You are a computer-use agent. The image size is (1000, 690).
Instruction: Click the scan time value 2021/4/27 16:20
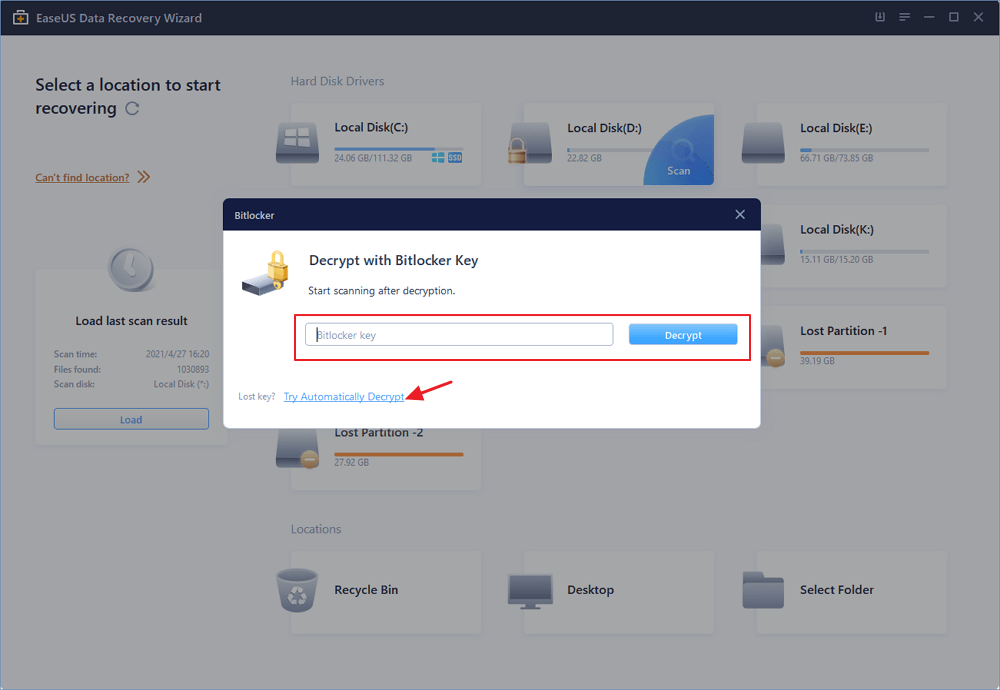(x=177, y=354)
